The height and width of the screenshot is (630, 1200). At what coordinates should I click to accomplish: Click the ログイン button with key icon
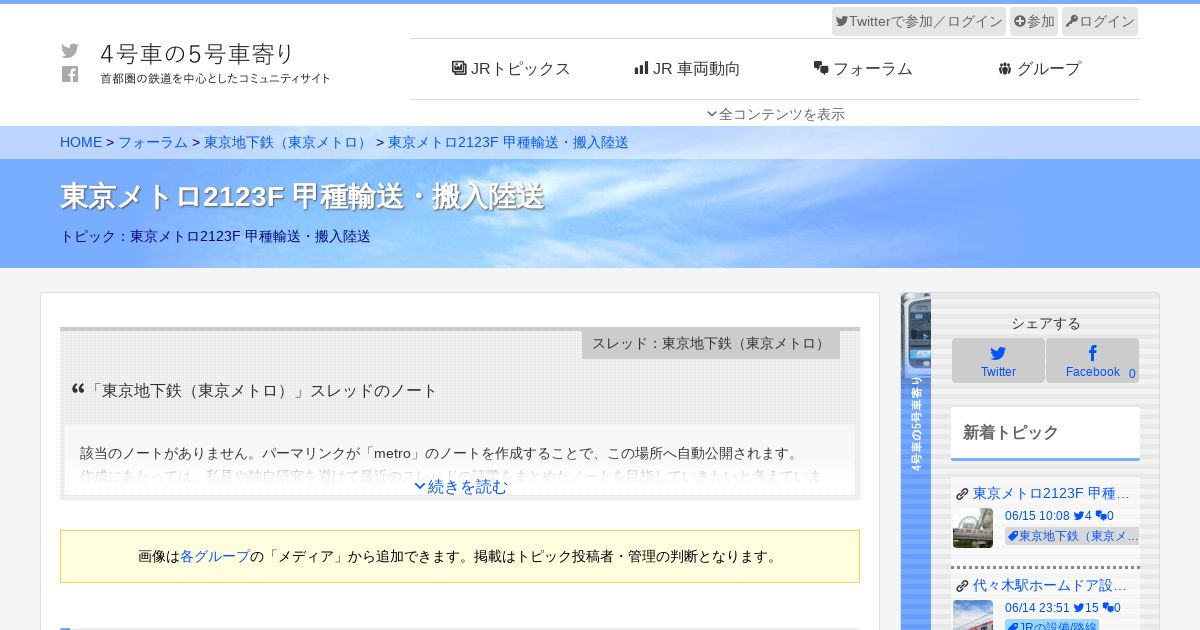point(1100,21)
